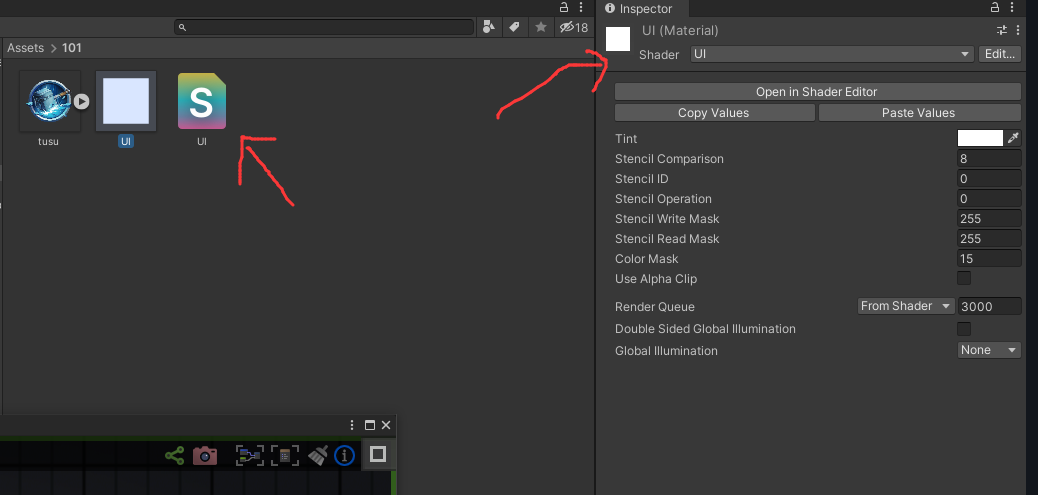Enable the Use Alpha Clip checkbox
This screenshot has width=1038, height=495.
tap(964, 278)
